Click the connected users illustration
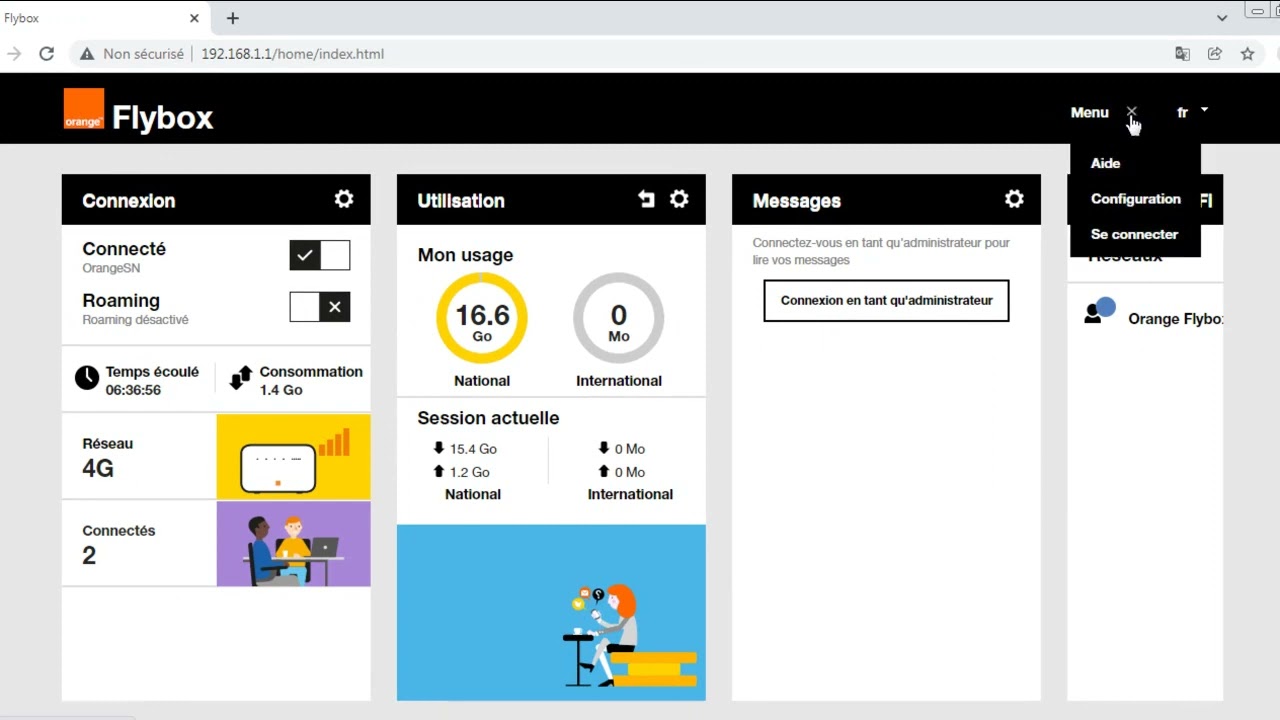 pos(293,543)
